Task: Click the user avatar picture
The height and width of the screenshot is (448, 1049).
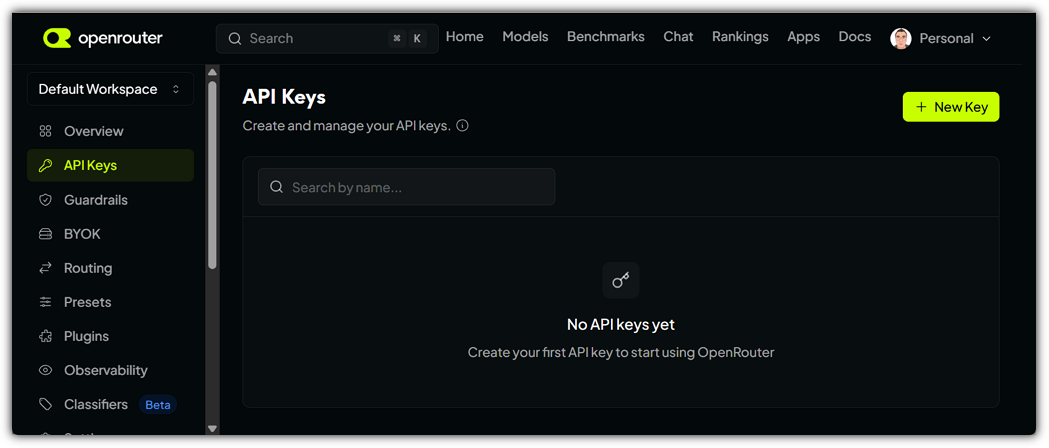Action: 900,38
